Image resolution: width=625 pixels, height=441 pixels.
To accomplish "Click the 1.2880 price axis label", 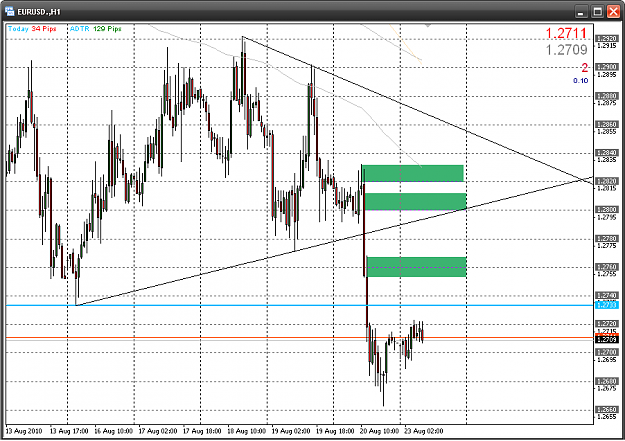I will click(607, 96).
